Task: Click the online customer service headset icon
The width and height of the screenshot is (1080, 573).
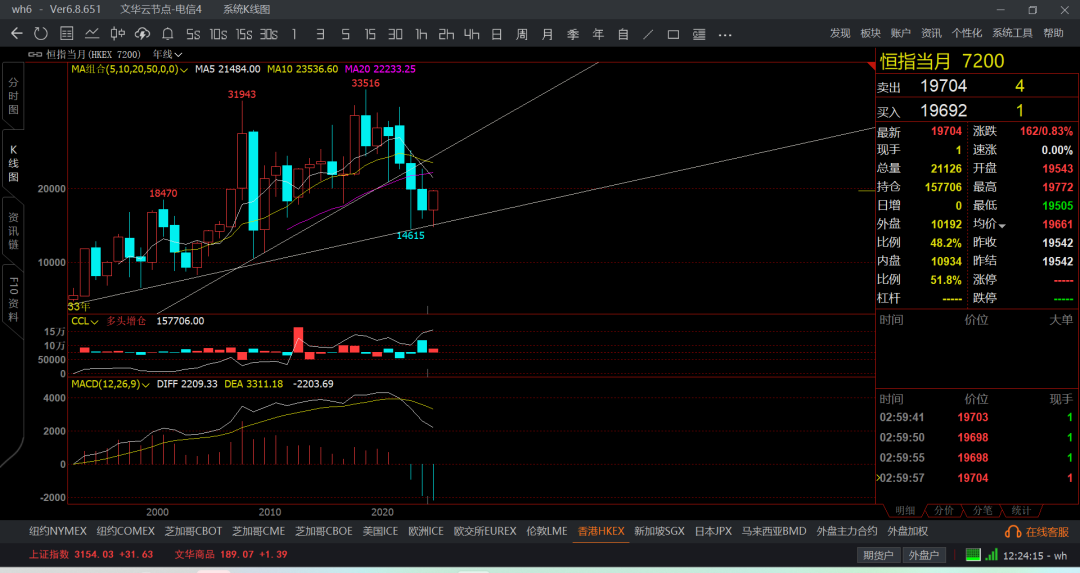Action: (x=1012, y=532)
